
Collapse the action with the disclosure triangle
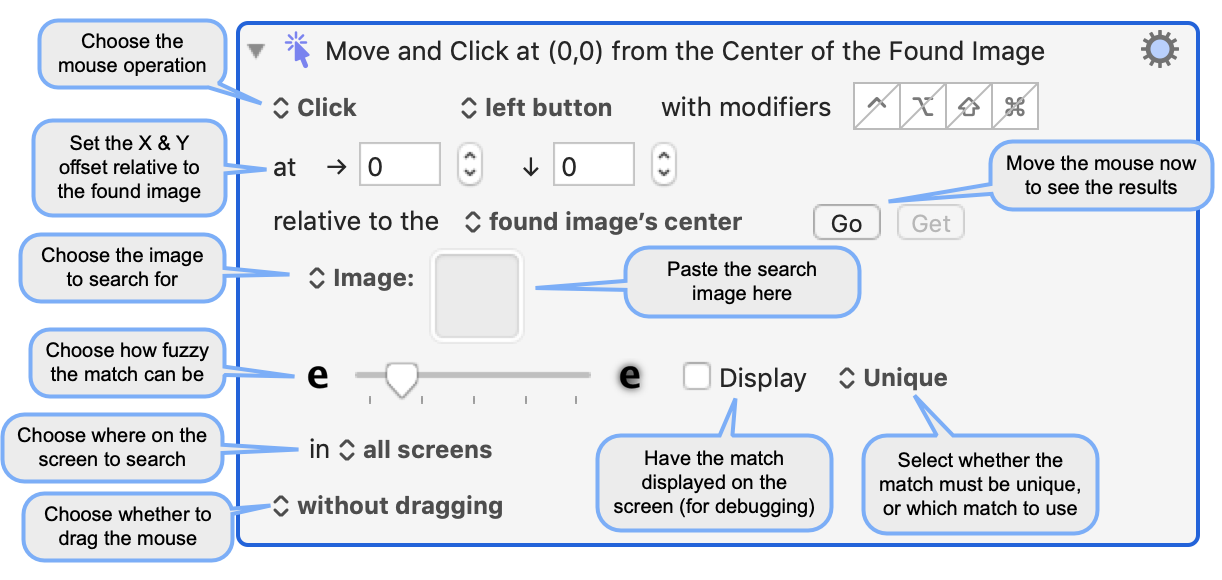tap(257, 50)
